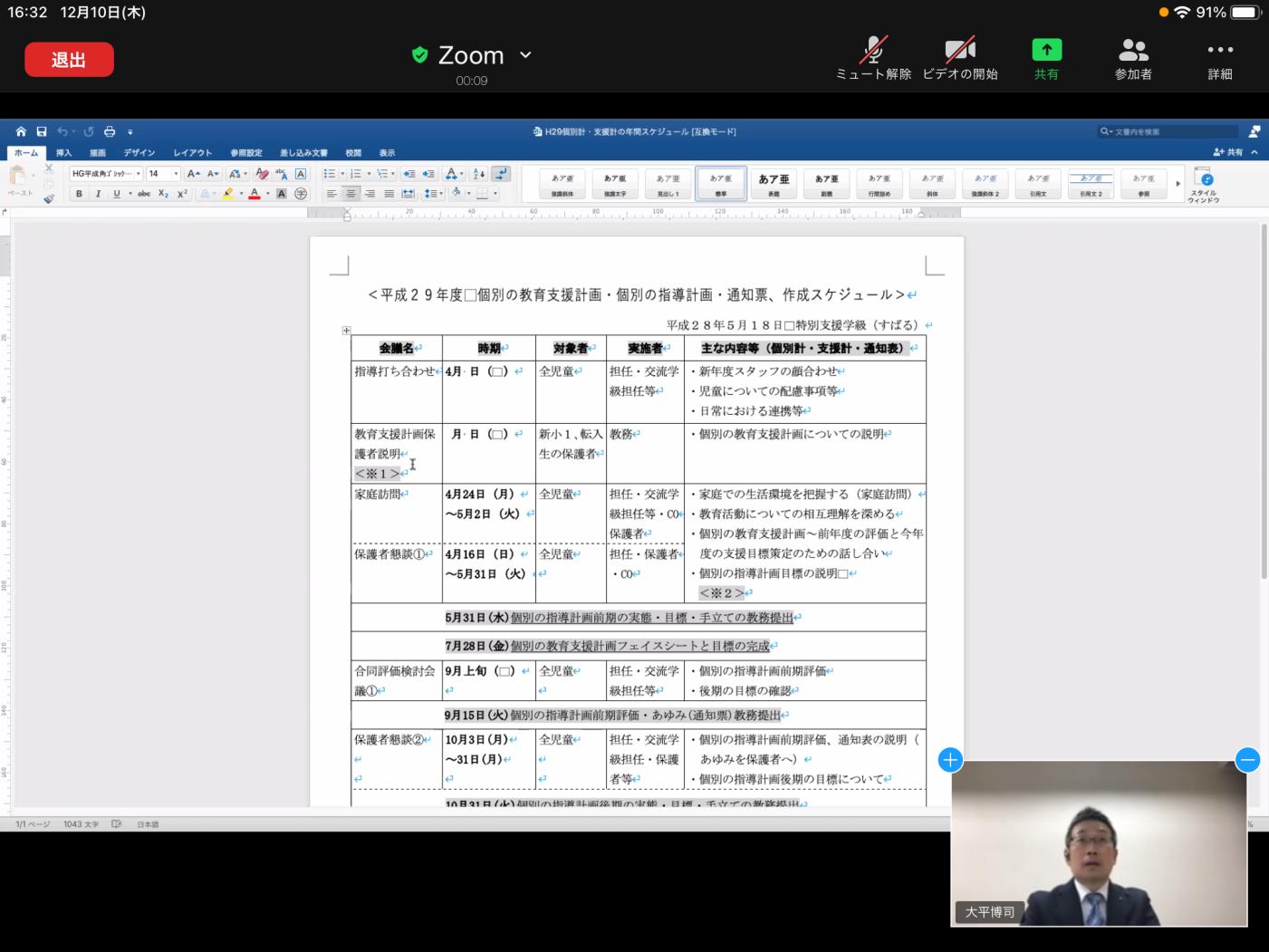Click the Undo icon
The height and width of the screenshot is (952, 1269).
tap(62, 131)
